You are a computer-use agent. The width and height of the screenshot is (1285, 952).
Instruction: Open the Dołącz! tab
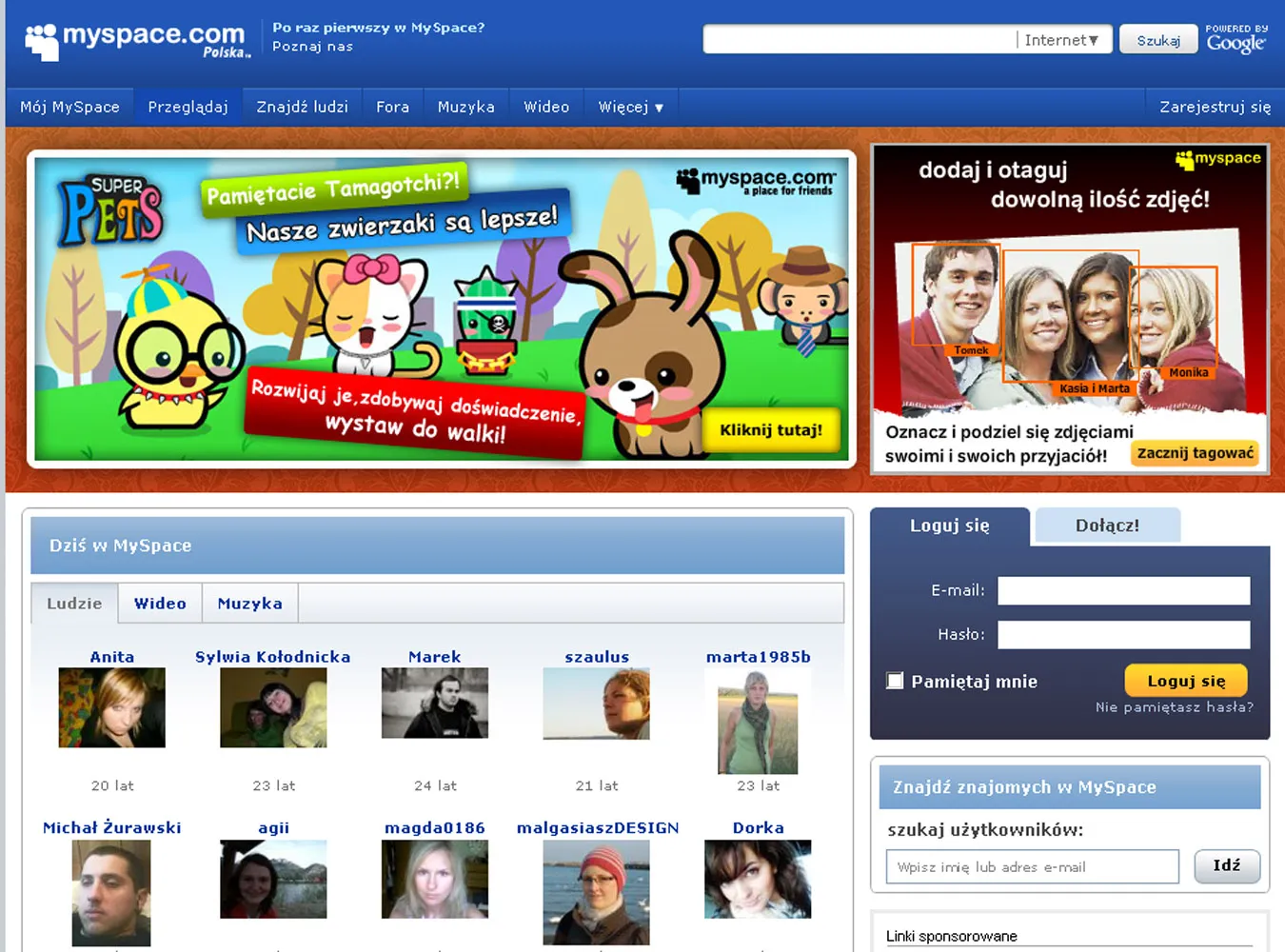1107,525
